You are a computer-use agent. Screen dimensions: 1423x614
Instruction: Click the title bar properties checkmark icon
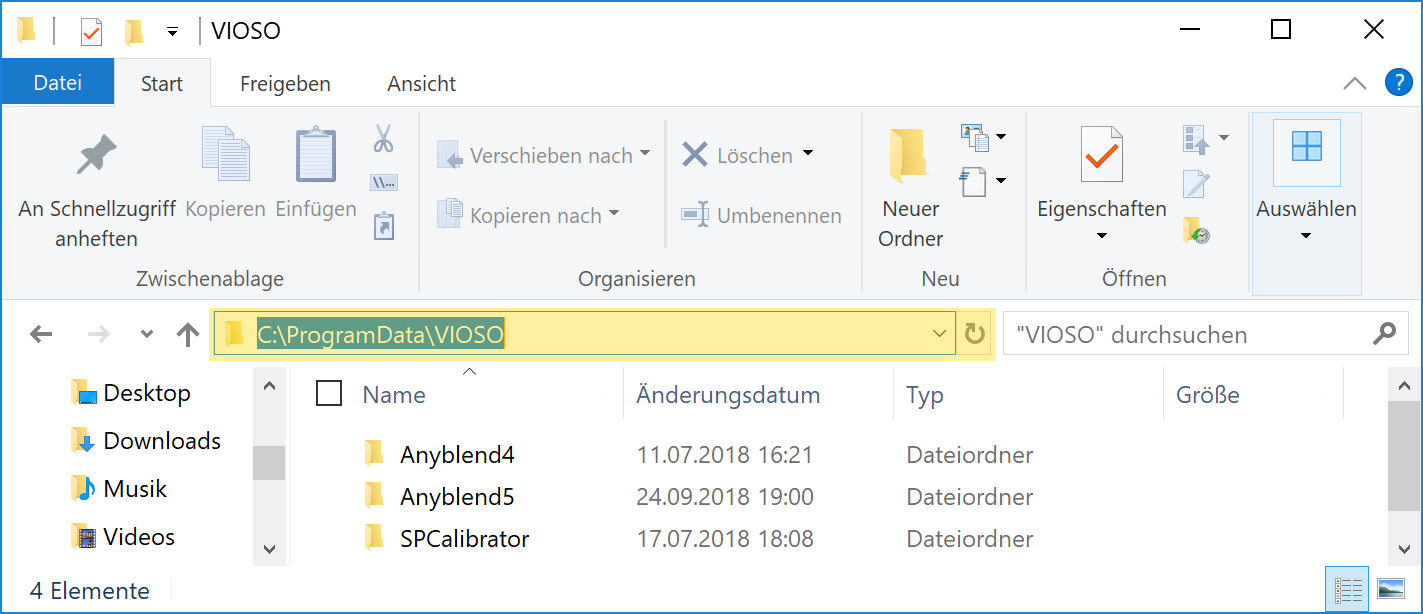click(x=91, y=31)
